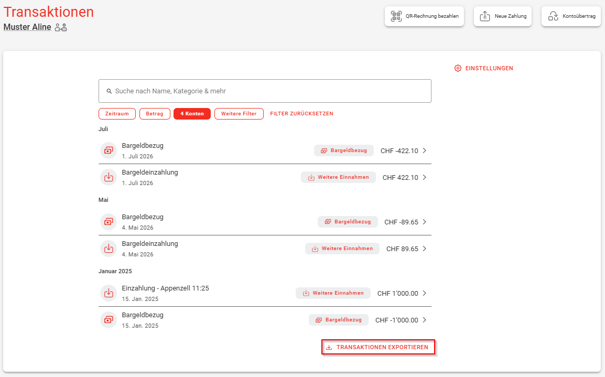This screenshot has height=377, width=605.
Task: Click FILTER ZURÜCKSETZEN
Action: tap(301, 114)
